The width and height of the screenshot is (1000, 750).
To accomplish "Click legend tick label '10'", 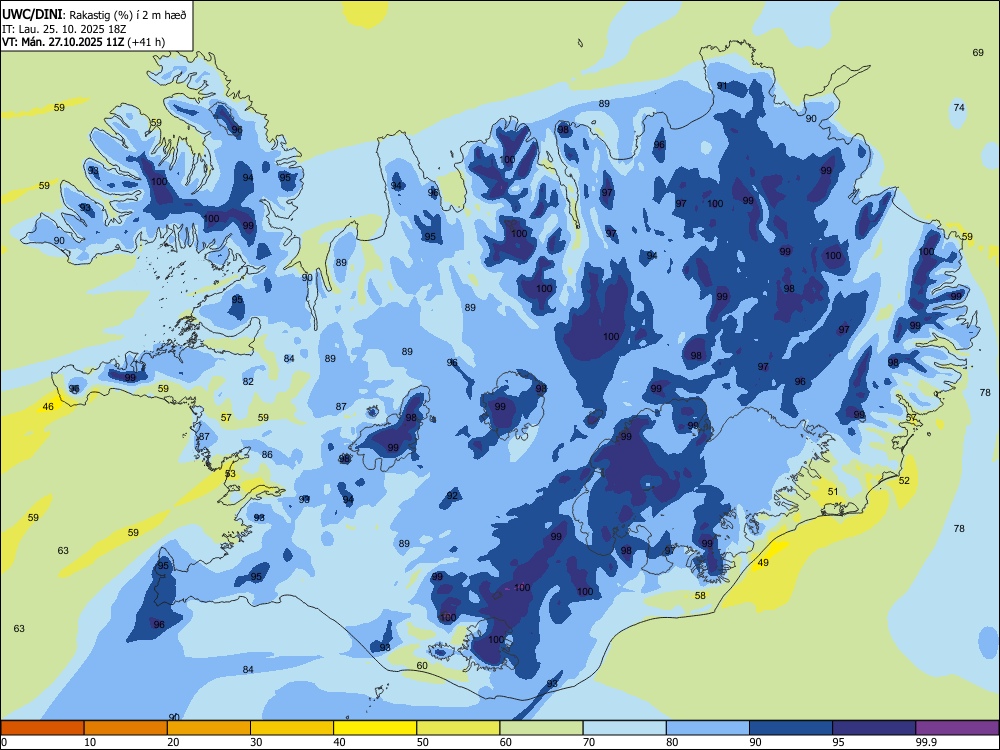I will point(90,742).
